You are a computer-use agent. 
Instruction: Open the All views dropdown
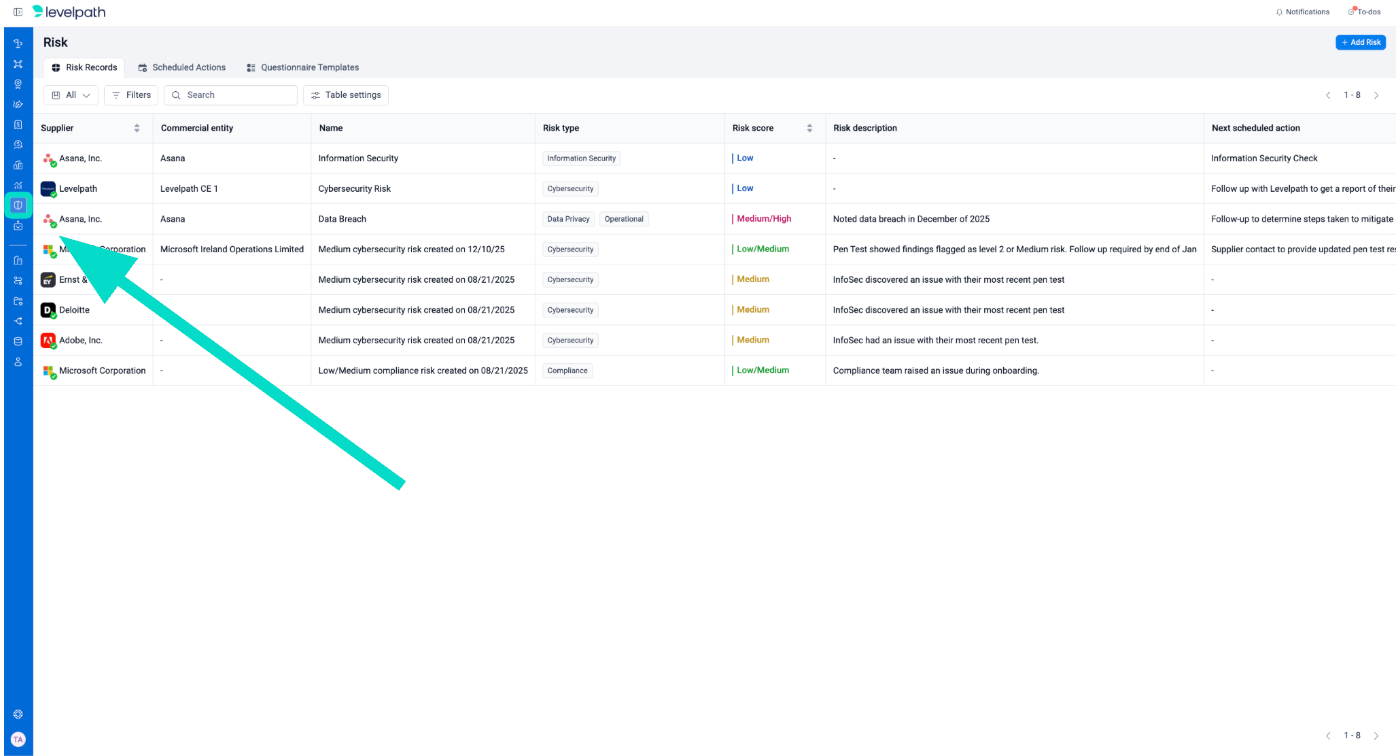[70, 95]
